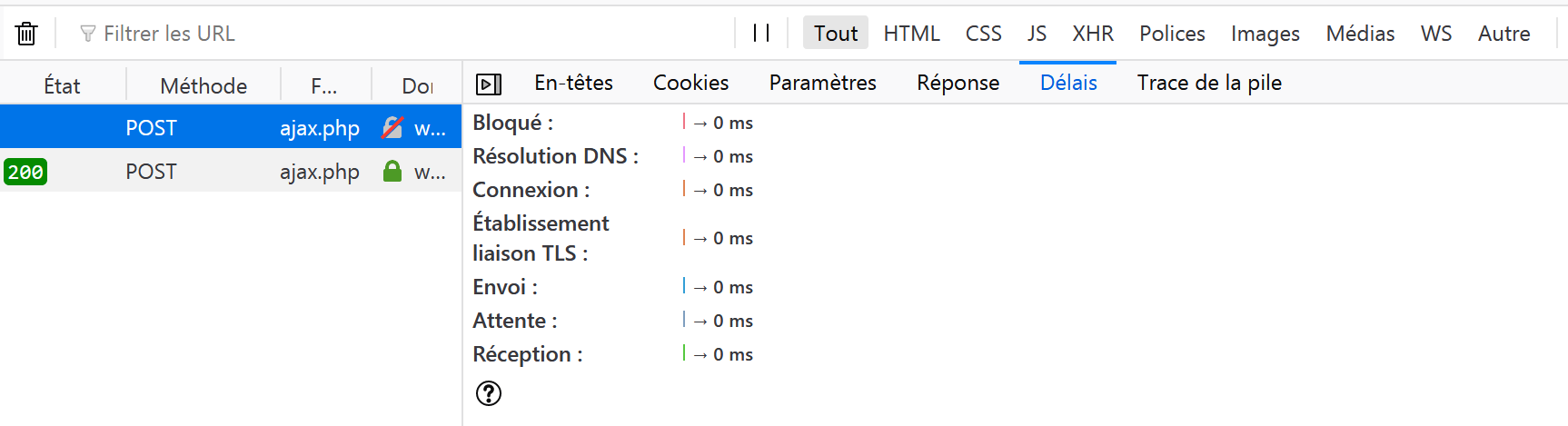Viewport: 1568px width, 426px height.
Task: Filter requests by WS type
Action: [x=1435, y=34]
